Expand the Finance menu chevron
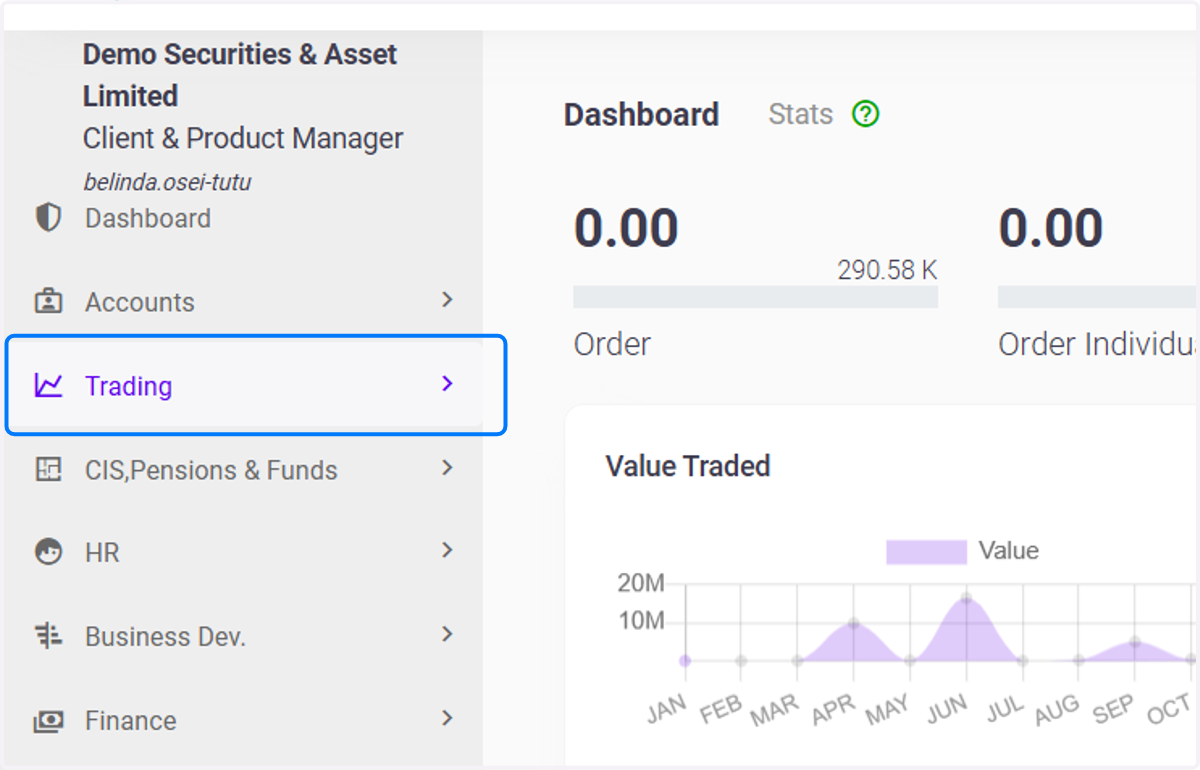The height and width of the screenshot is (770, 1200). click(x=447, y=718)
